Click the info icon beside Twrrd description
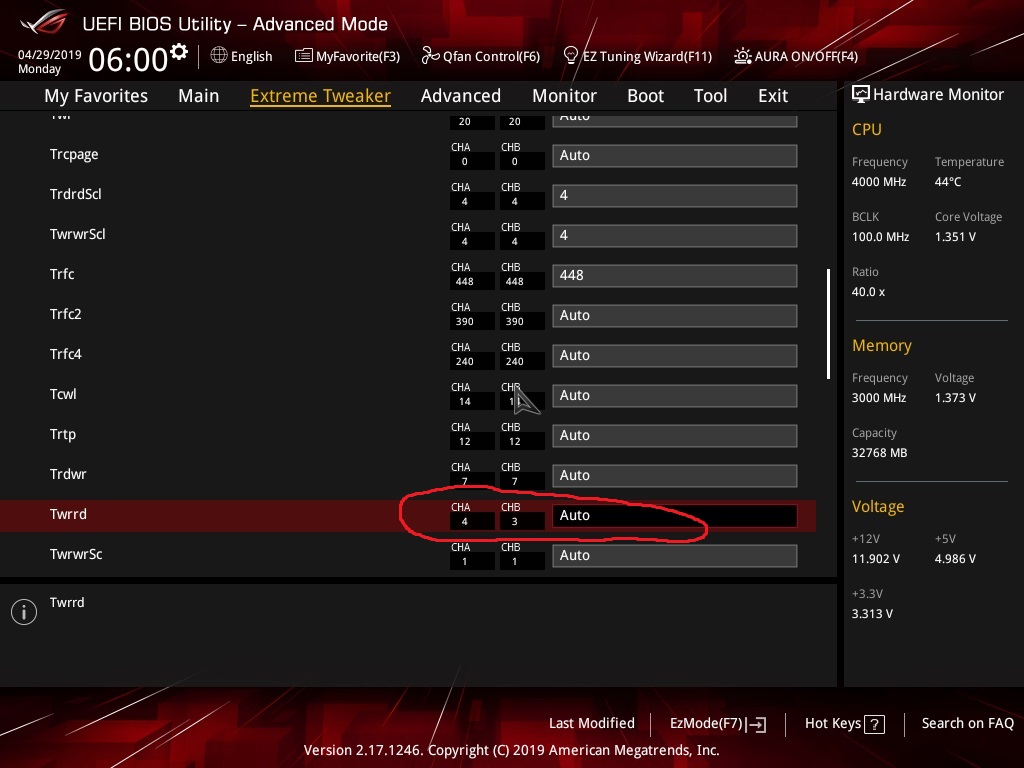 coord(24,612)
